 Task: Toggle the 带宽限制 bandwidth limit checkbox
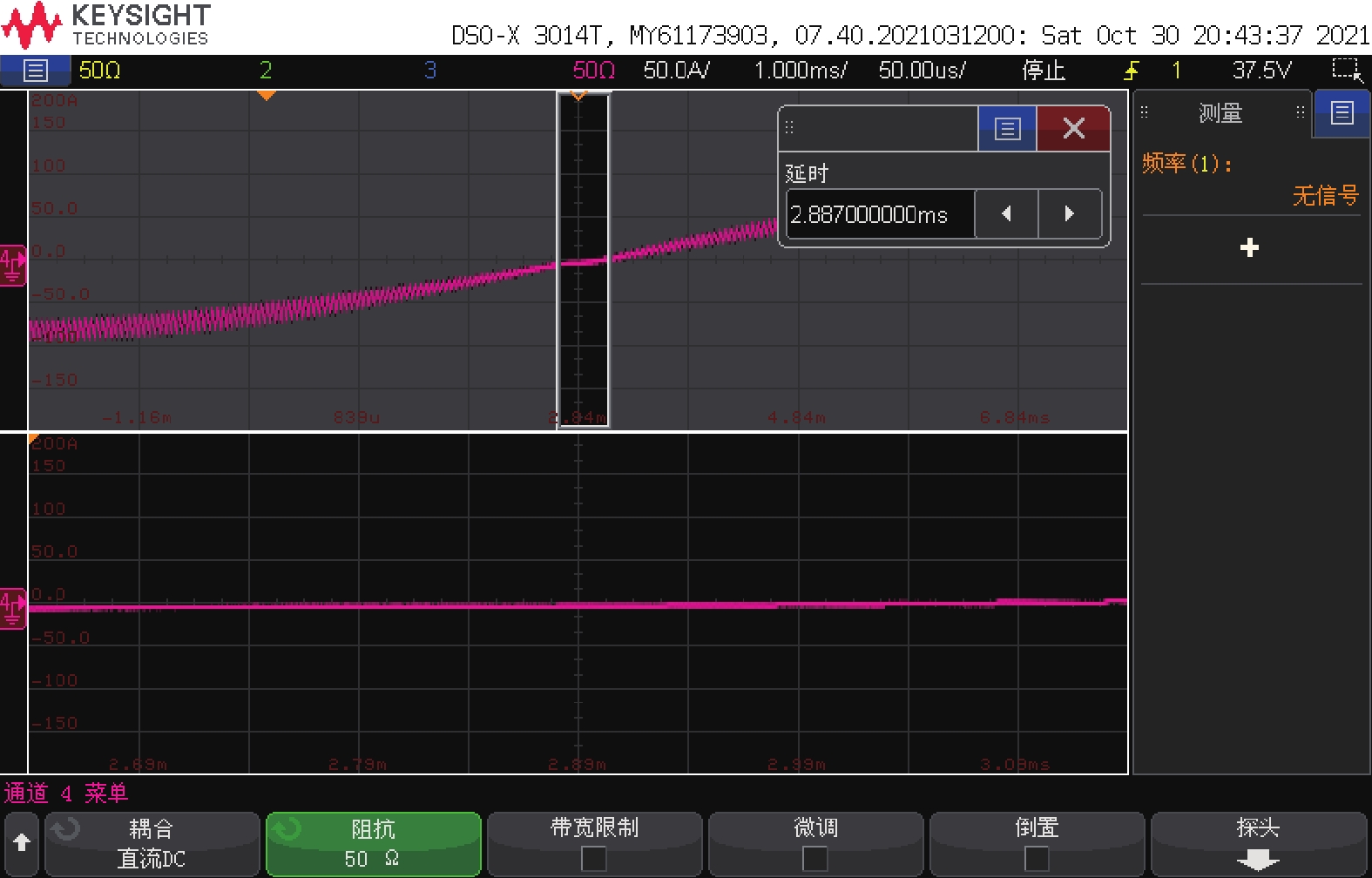point(594,859)
